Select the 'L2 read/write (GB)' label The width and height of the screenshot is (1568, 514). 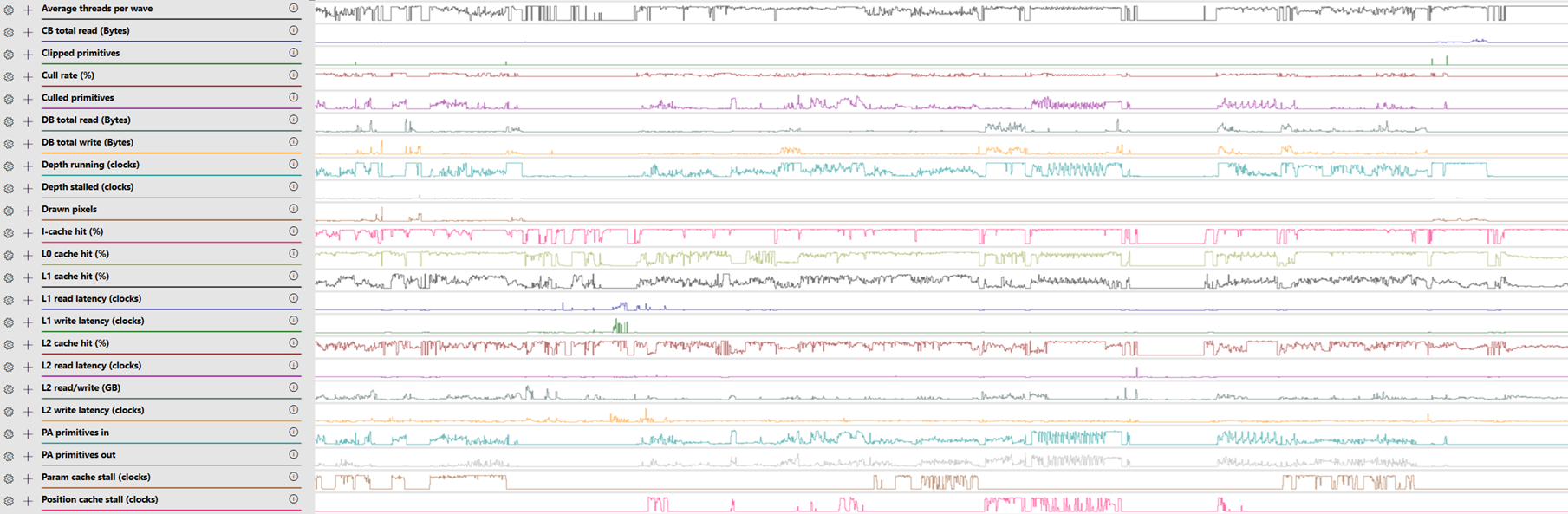(x=81, y=388)
